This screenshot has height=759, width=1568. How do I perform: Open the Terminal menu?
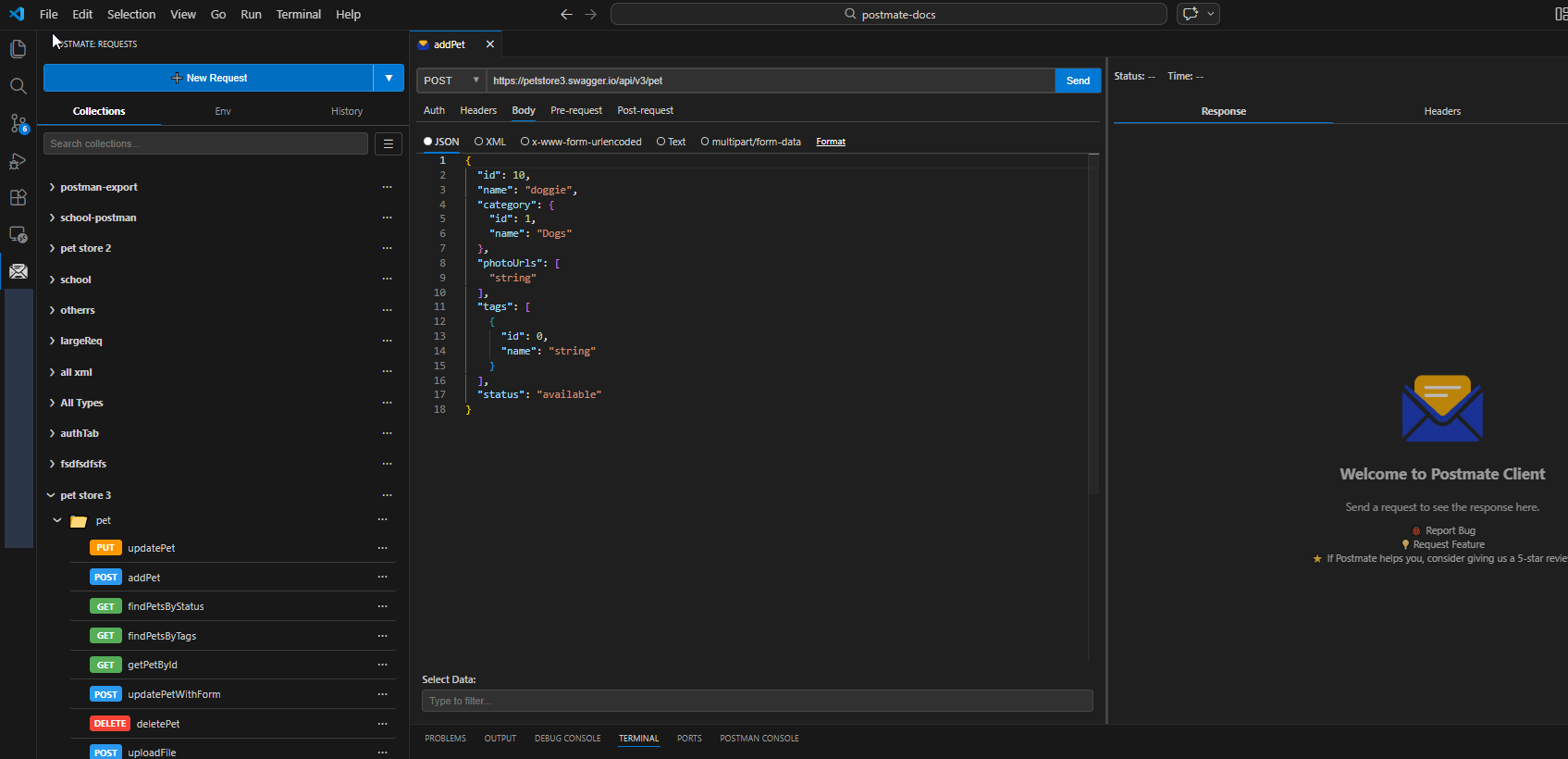coord(298,14)
